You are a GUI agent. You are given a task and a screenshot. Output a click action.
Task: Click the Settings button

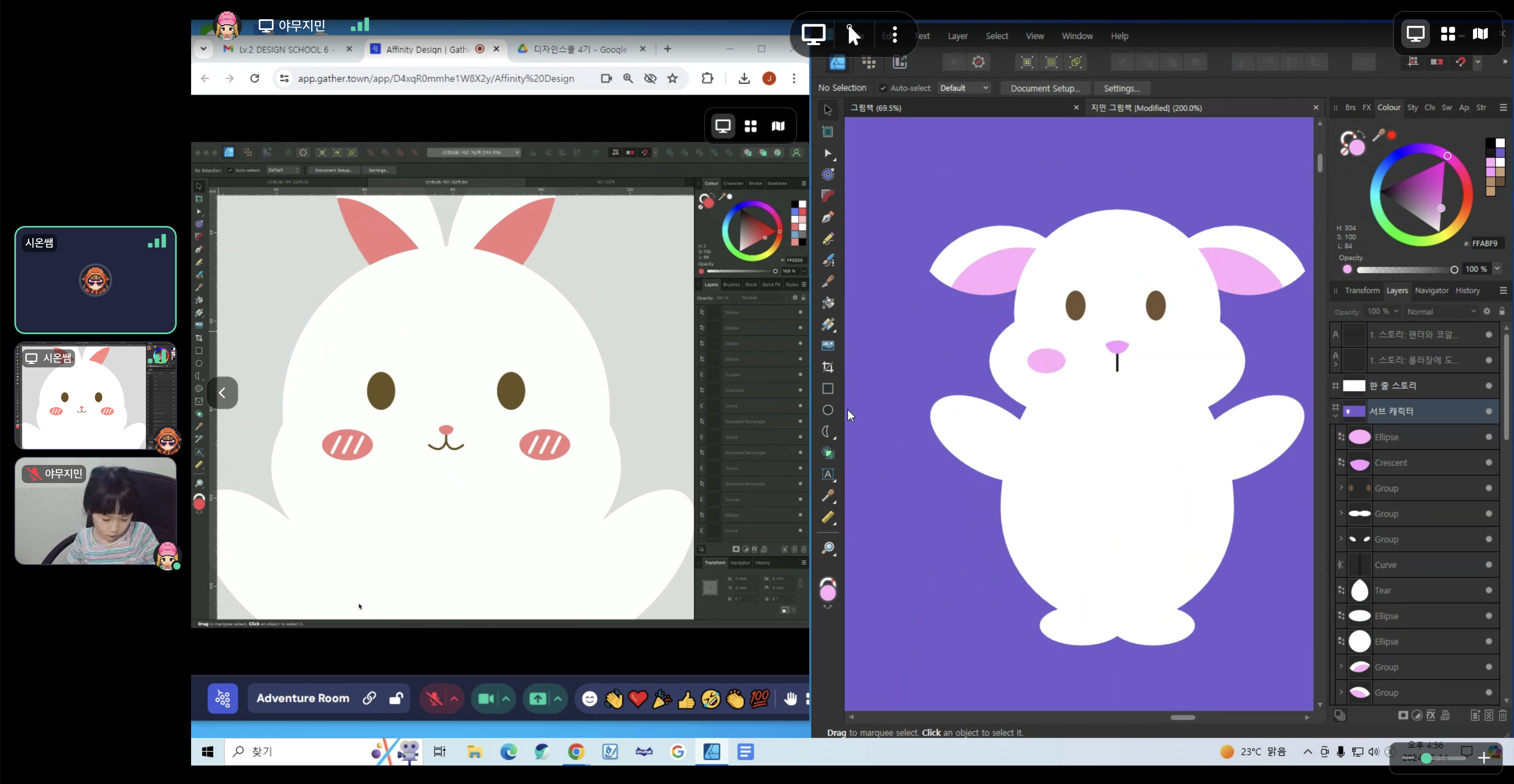(x=1122, y=88)
